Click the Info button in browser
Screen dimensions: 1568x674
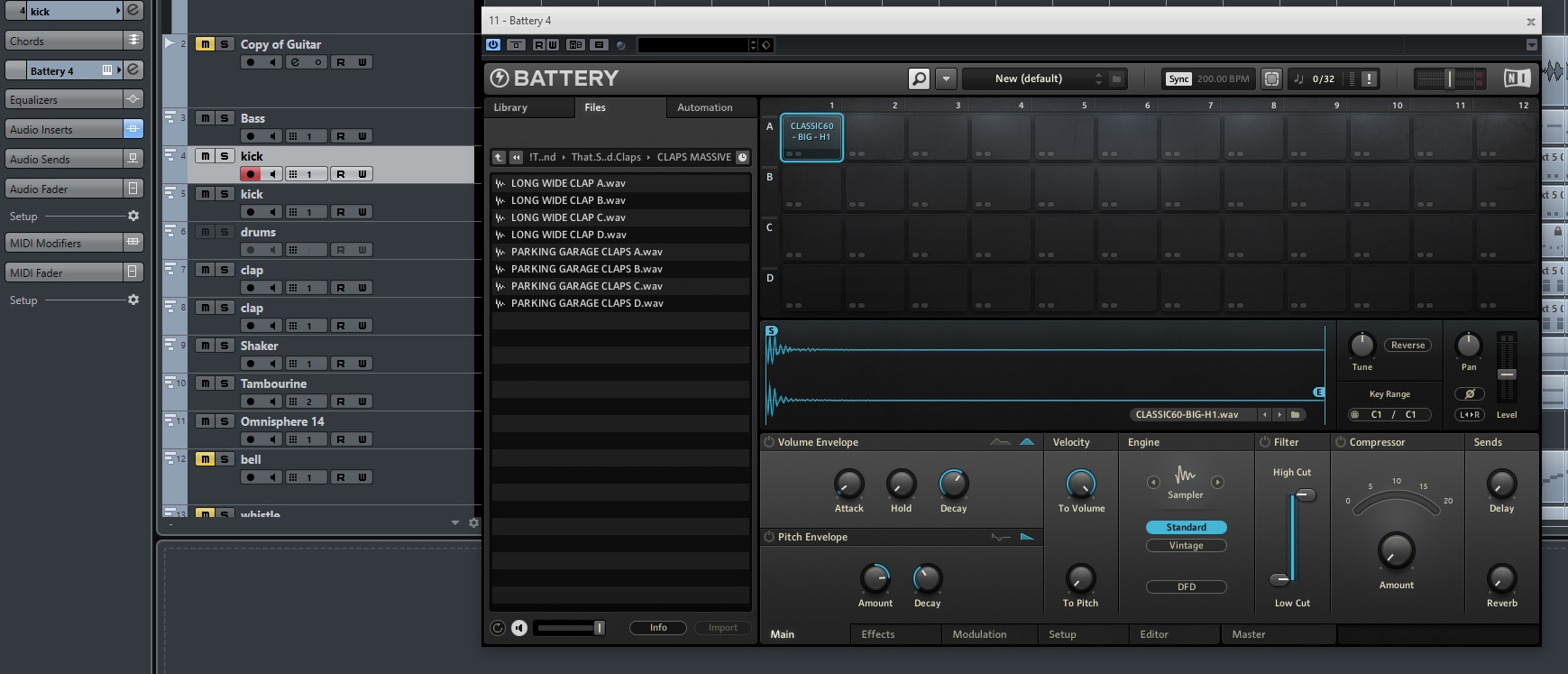pyautogui.click(x=658, y=628)
